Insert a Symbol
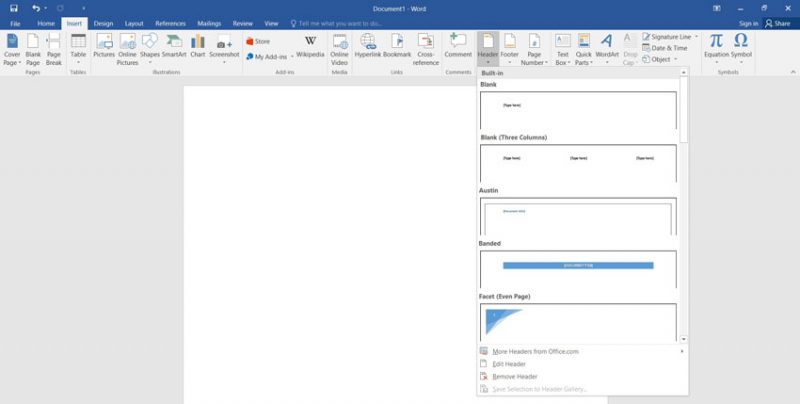800x404 pixels. 741,49
